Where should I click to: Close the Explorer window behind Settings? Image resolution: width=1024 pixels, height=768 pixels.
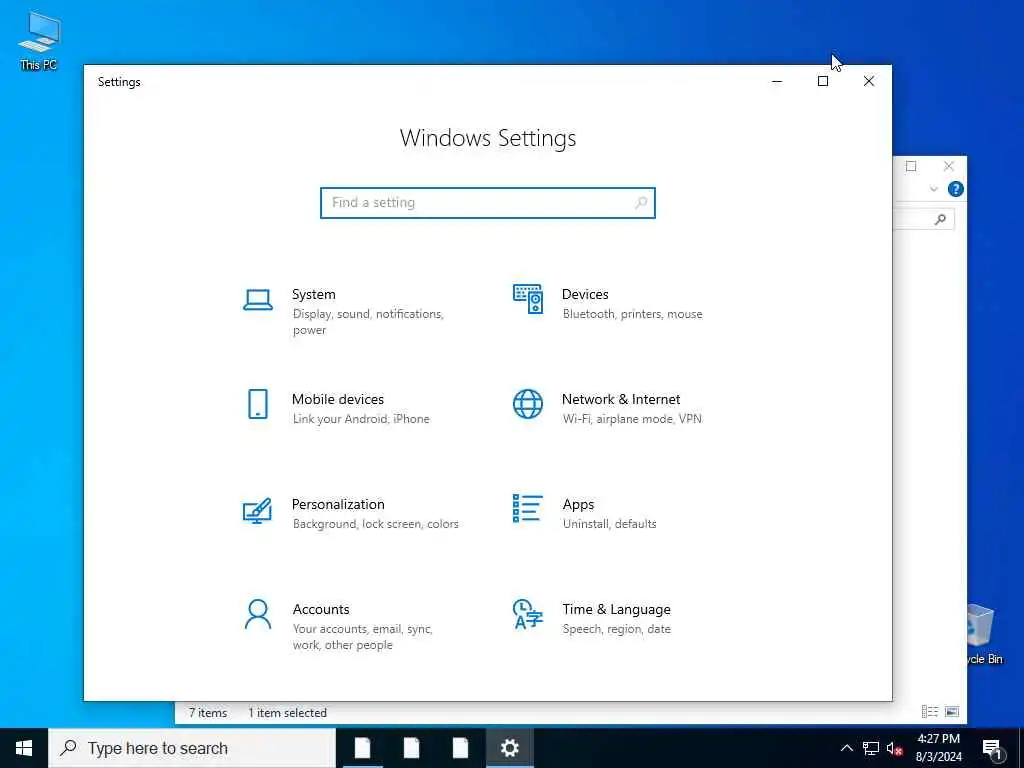click(x=949, y=166)
